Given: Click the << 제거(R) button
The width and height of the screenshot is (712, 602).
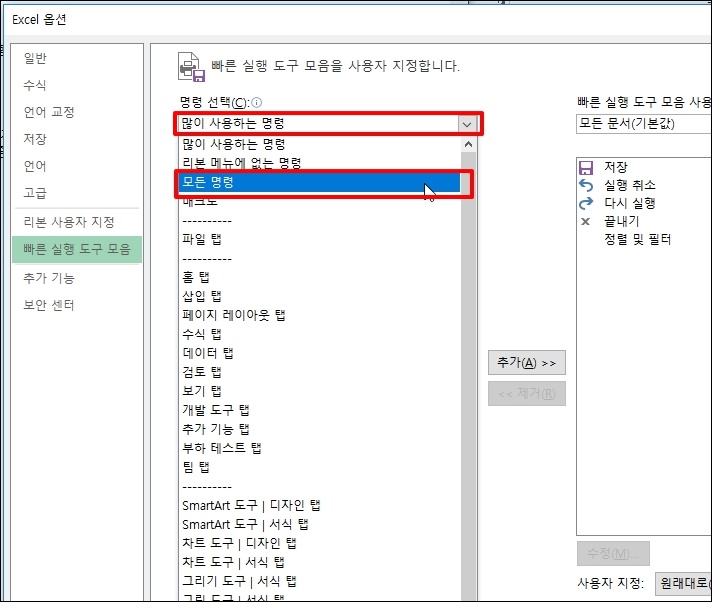Looking at the screenshot, I should pyautogui.click(x=527, y=393).
